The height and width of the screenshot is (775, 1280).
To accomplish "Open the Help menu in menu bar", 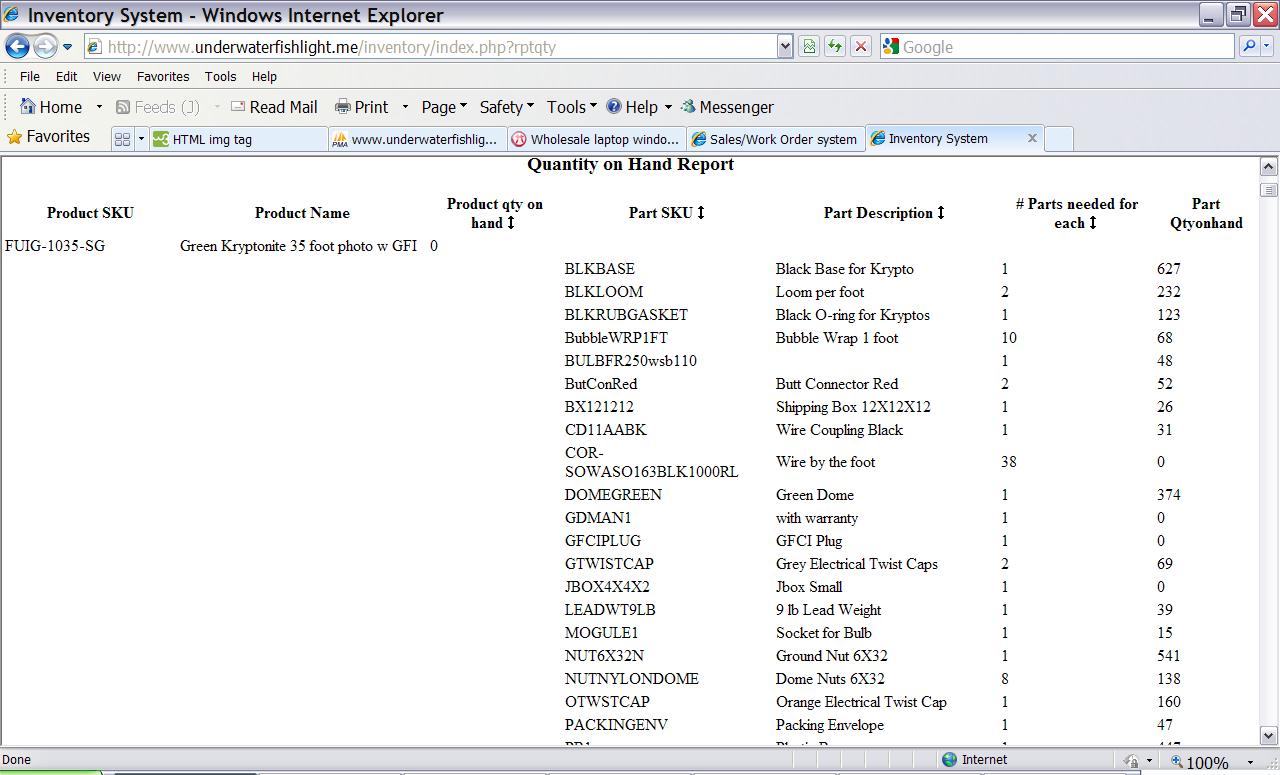I will pos(264,76).
